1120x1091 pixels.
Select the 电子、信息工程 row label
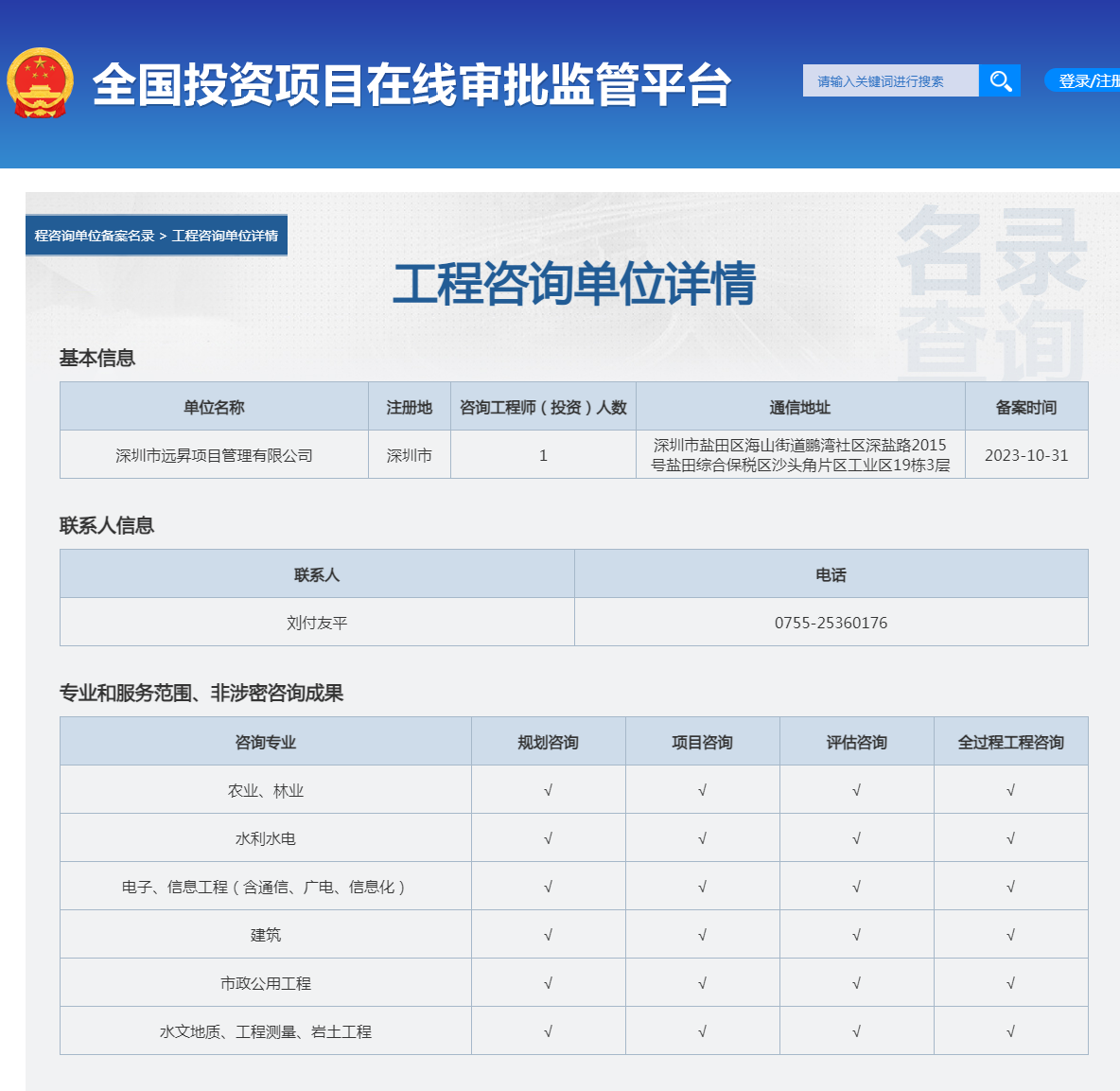(265, 887)
